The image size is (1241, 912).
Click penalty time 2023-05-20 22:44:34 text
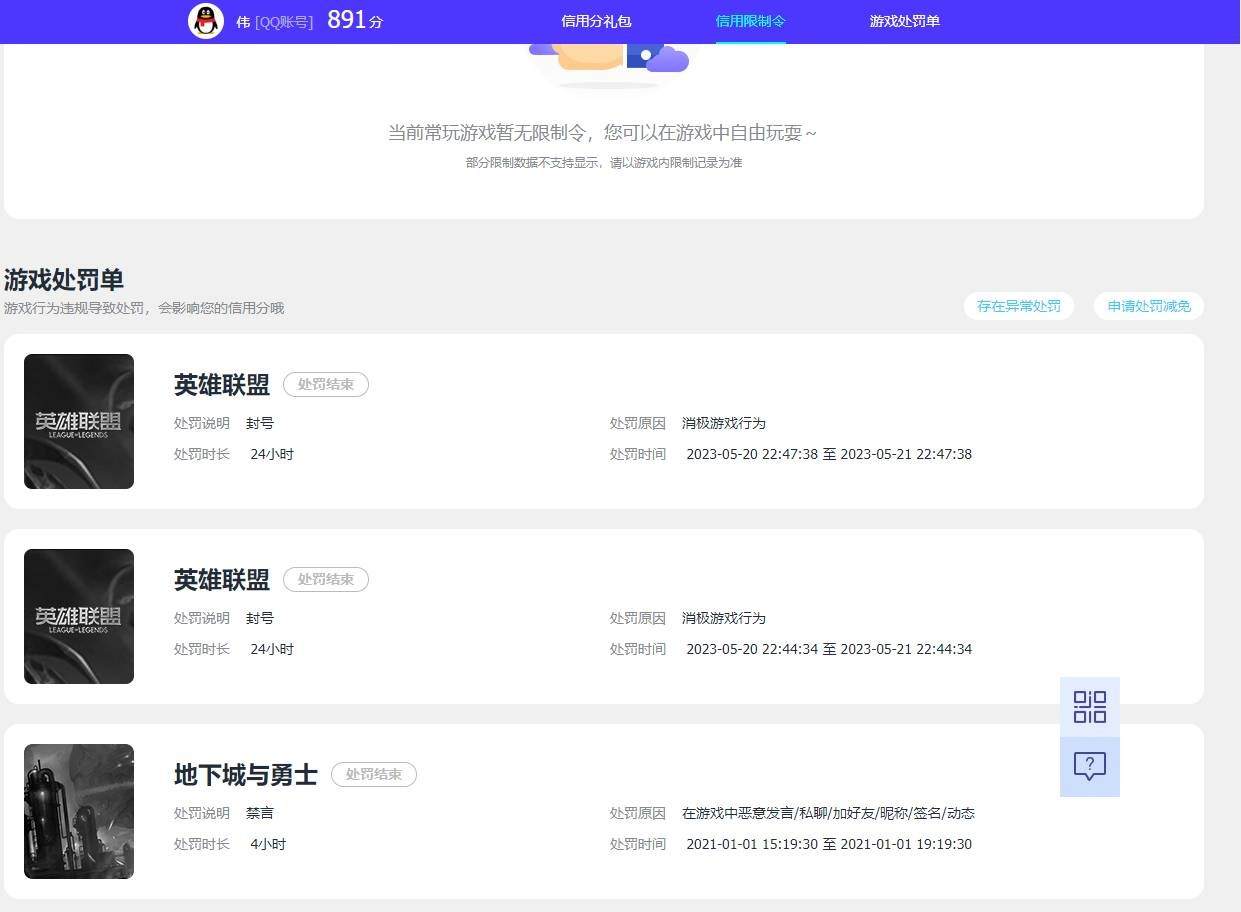[x=829, y=649]
